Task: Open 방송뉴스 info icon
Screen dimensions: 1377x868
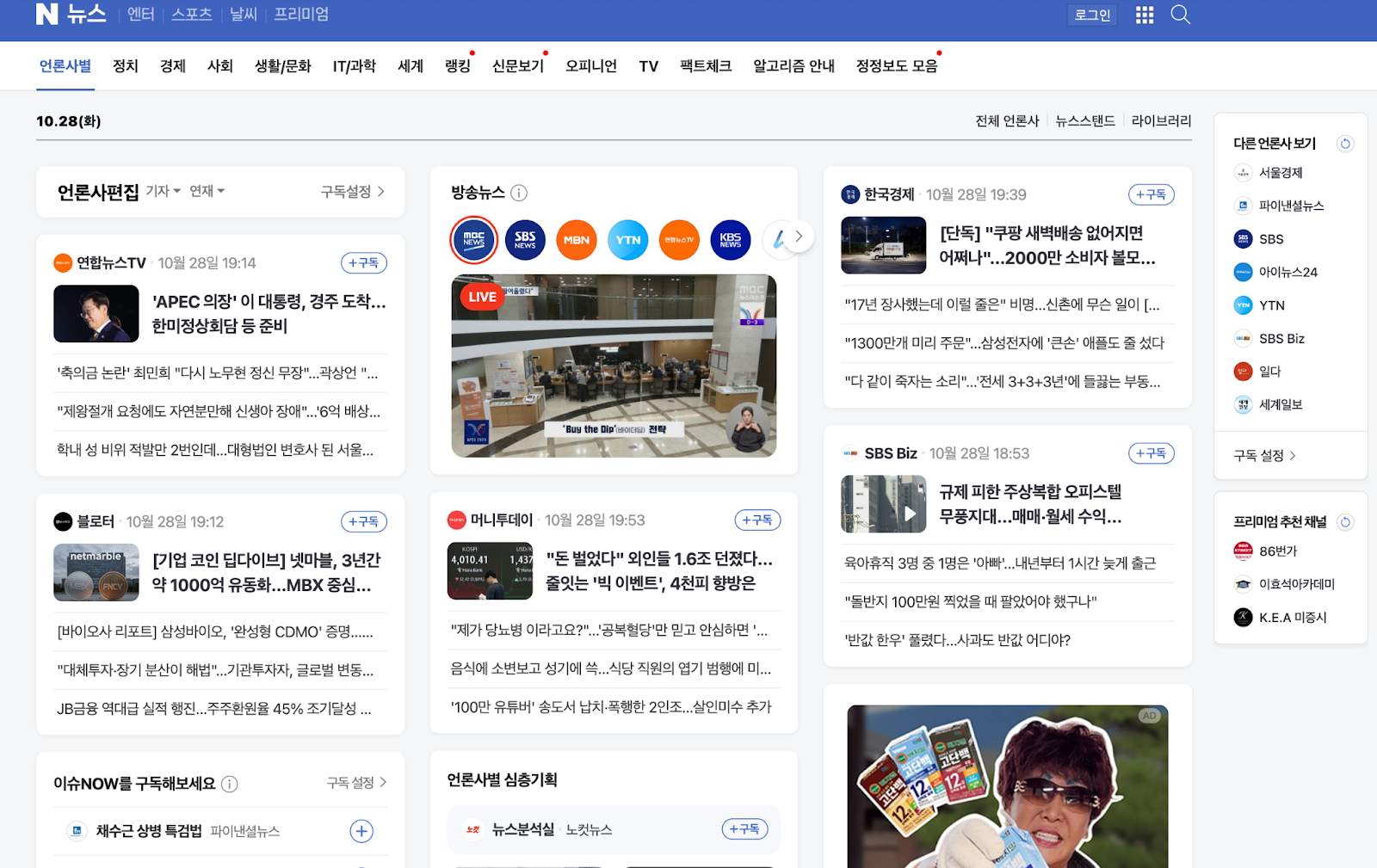Action: [x=519, y=193]
